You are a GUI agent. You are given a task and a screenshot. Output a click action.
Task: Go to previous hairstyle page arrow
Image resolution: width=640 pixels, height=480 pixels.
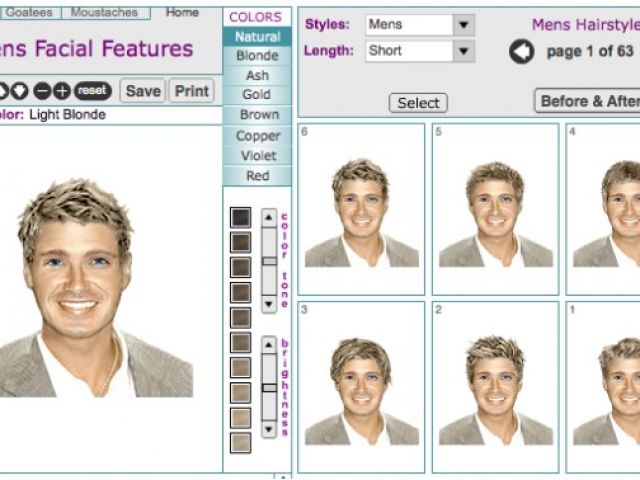[x=521, y=52]
